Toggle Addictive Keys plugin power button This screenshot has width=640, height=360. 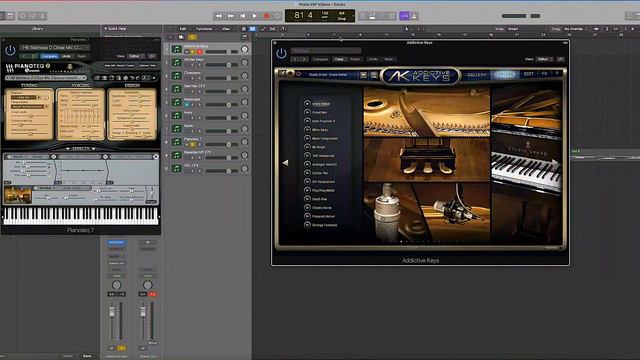point(281,53)
